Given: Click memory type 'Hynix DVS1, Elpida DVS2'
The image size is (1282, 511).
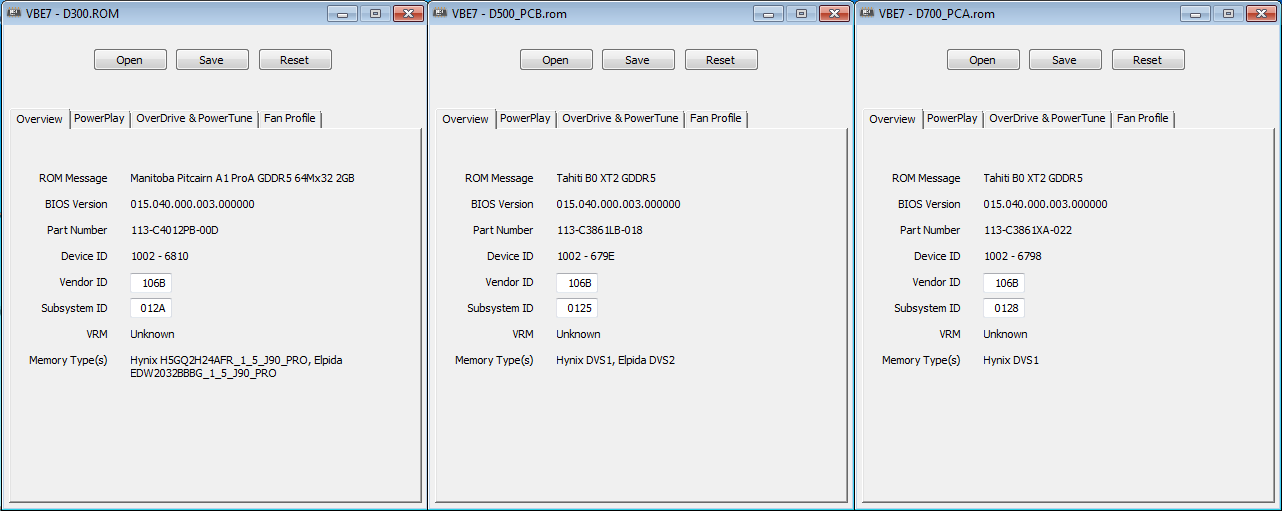Looking at the screenshot, I should (x=616, y=361).
